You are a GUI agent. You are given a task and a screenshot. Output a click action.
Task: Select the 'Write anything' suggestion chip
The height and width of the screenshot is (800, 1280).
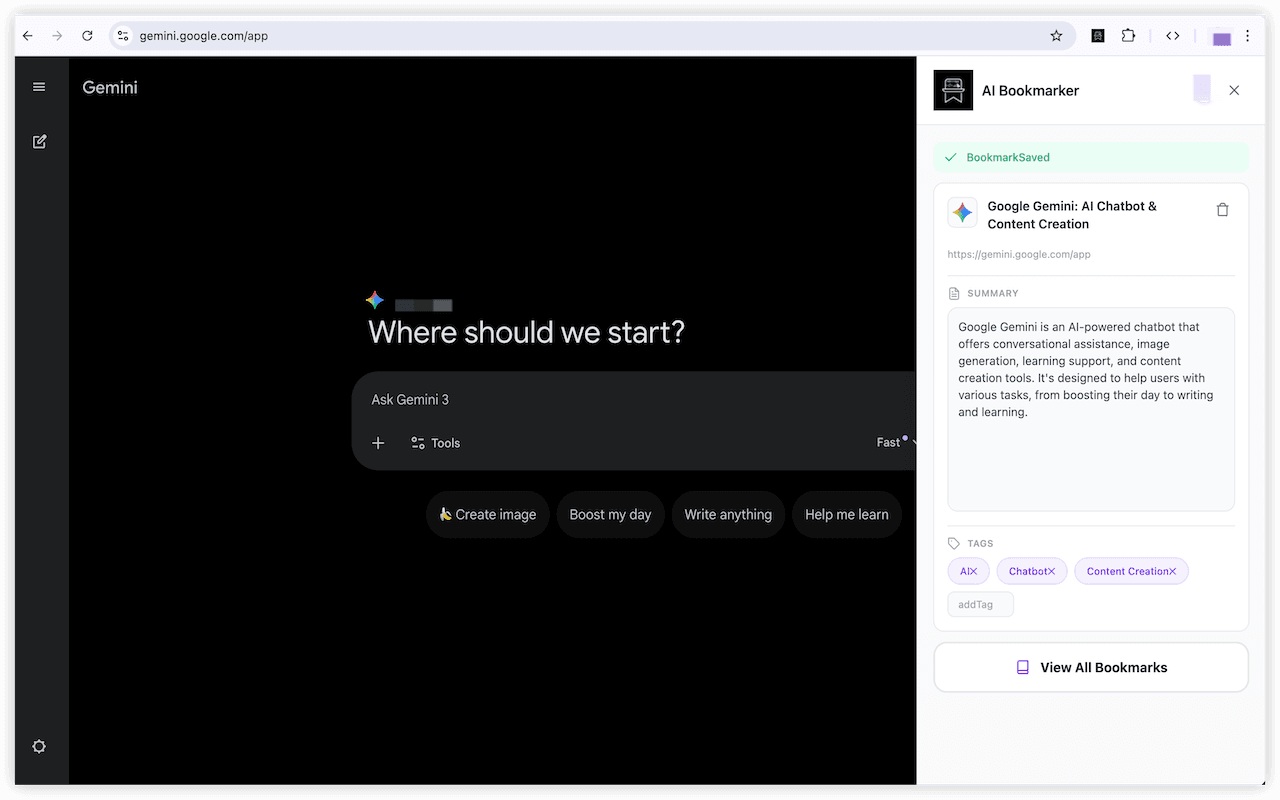click(728, 514)
